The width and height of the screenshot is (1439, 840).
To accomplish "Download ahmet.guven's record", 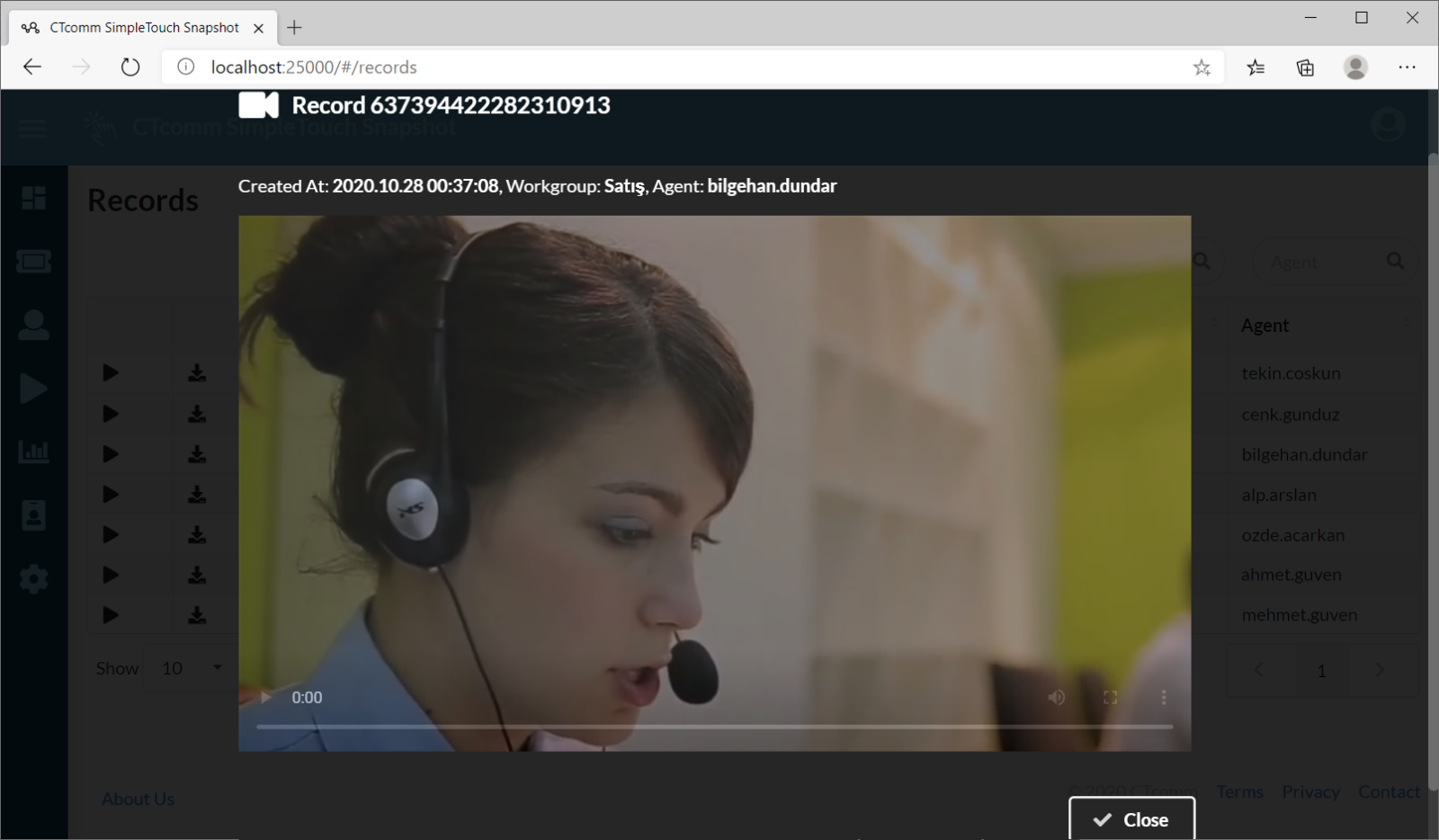I will pyautogui.click(x=197, y=575).
